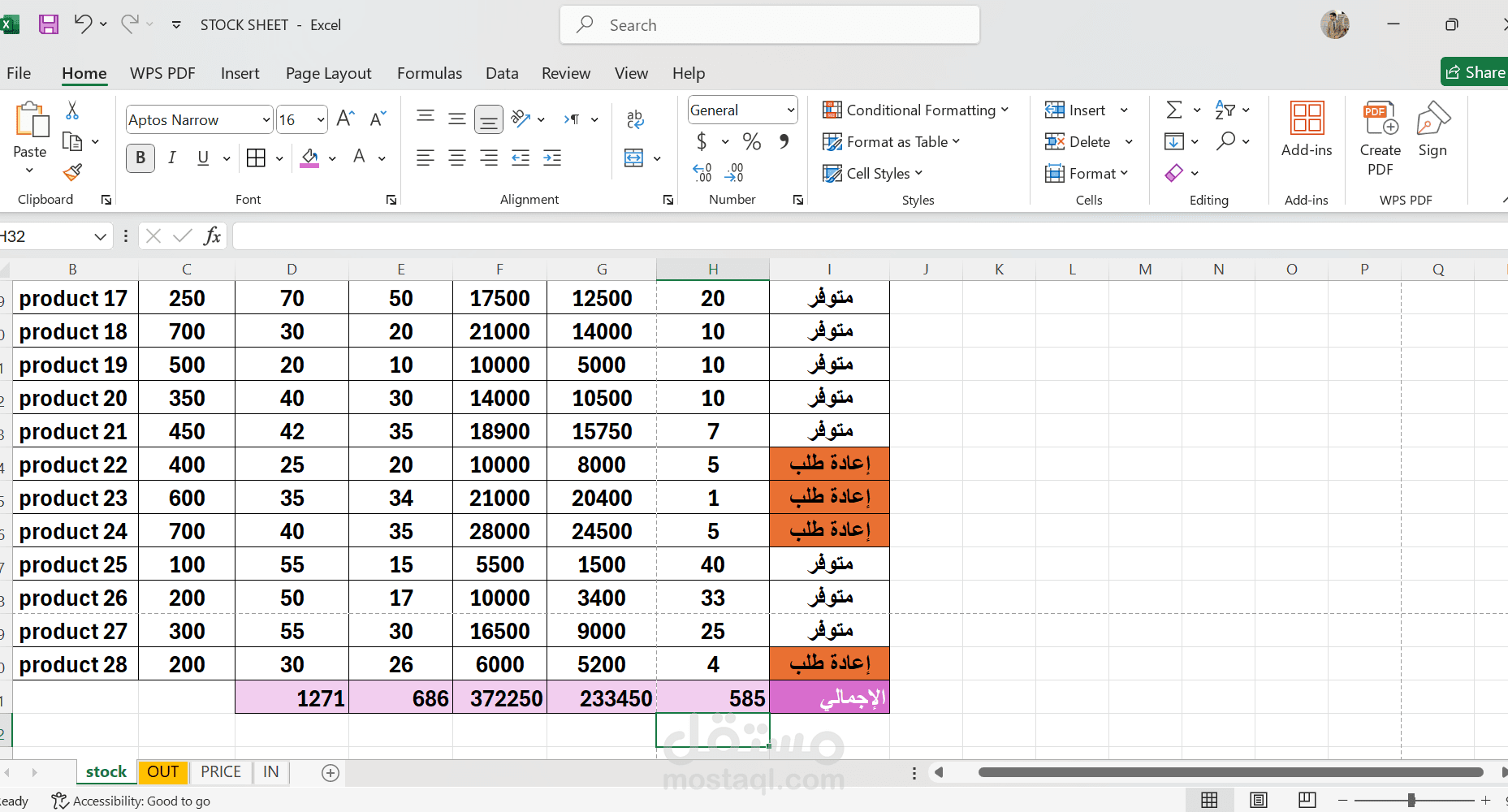Viewport: 1508px width, 812px height.
Task: Switch to the OUT sheet tab
Action: (162, 771)
